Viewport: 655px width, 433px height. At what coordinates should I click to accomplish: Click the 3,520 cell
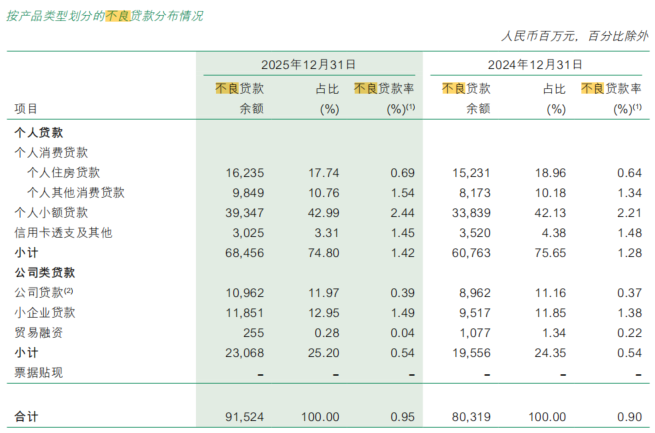pos(475,233)
